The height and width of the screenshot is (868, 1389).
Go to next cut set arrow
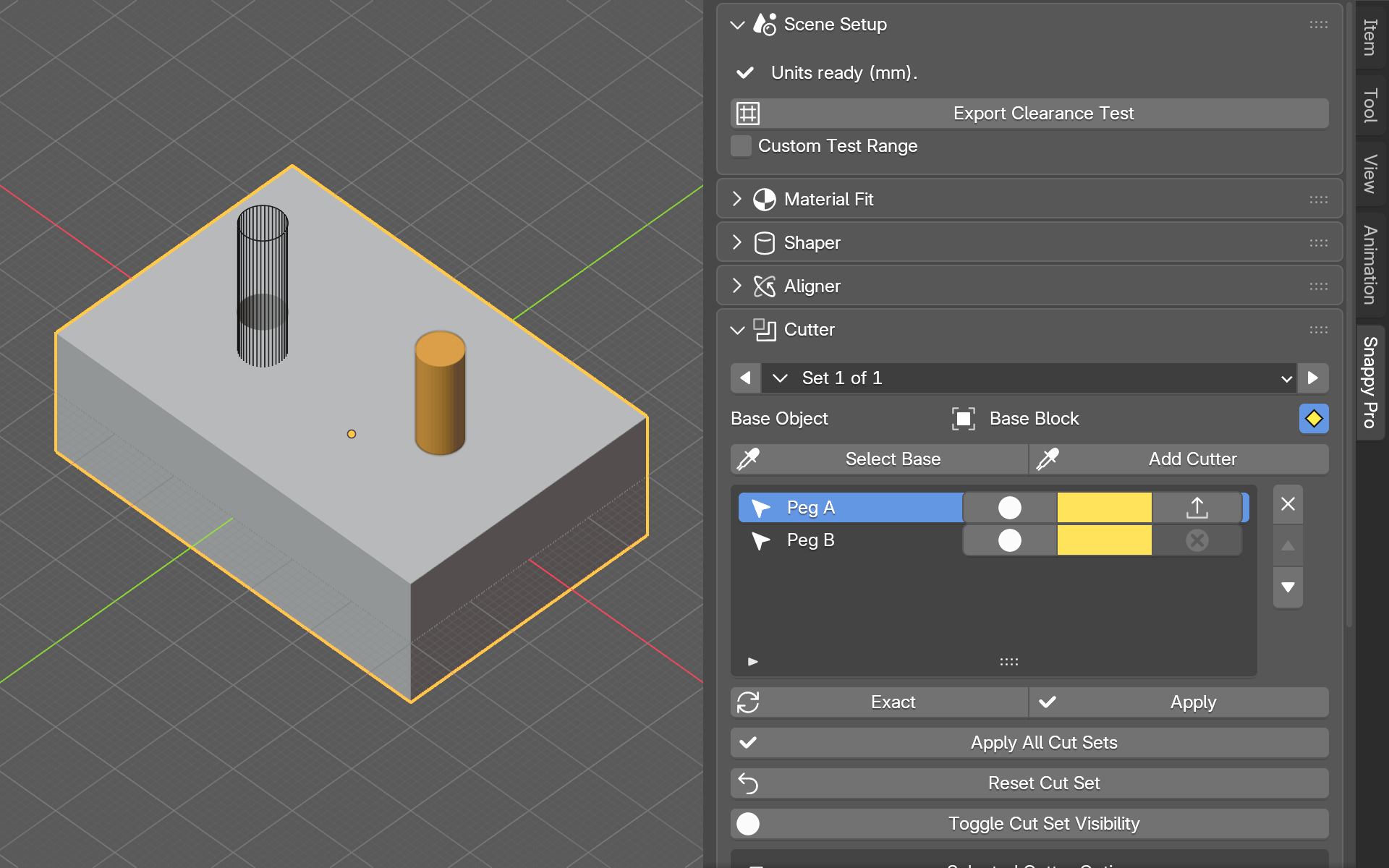pos(1313,378)
